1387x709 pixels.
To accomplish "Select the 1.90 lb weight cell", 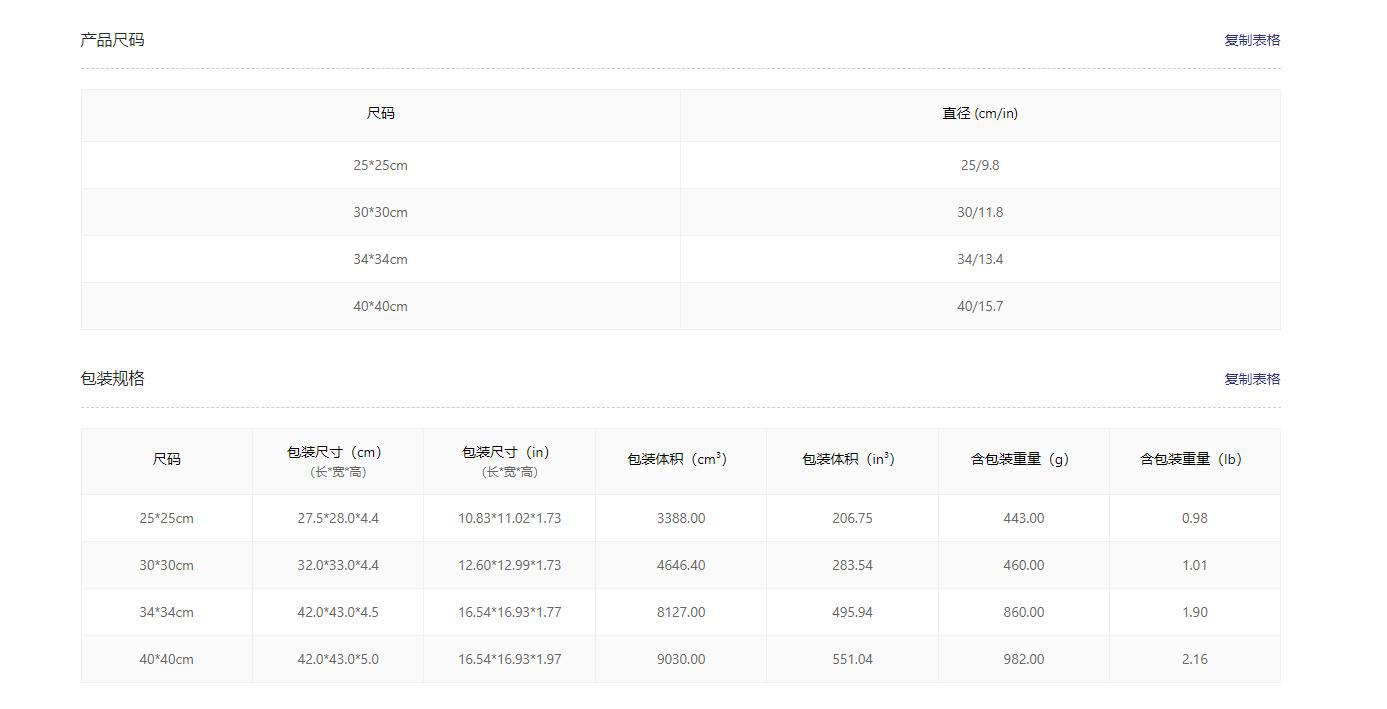I will click(x=1194, y=612).
